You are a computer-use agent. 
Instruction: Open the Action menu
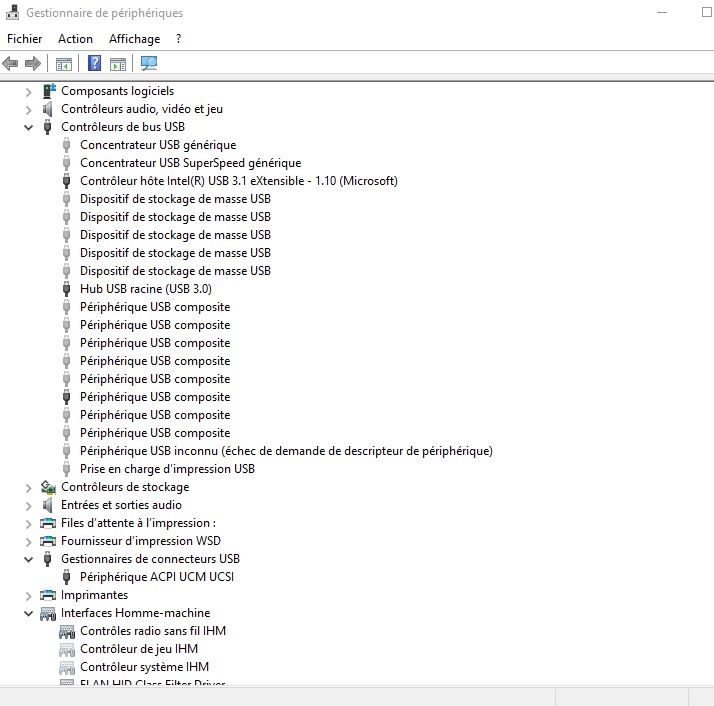click(75, 39)
